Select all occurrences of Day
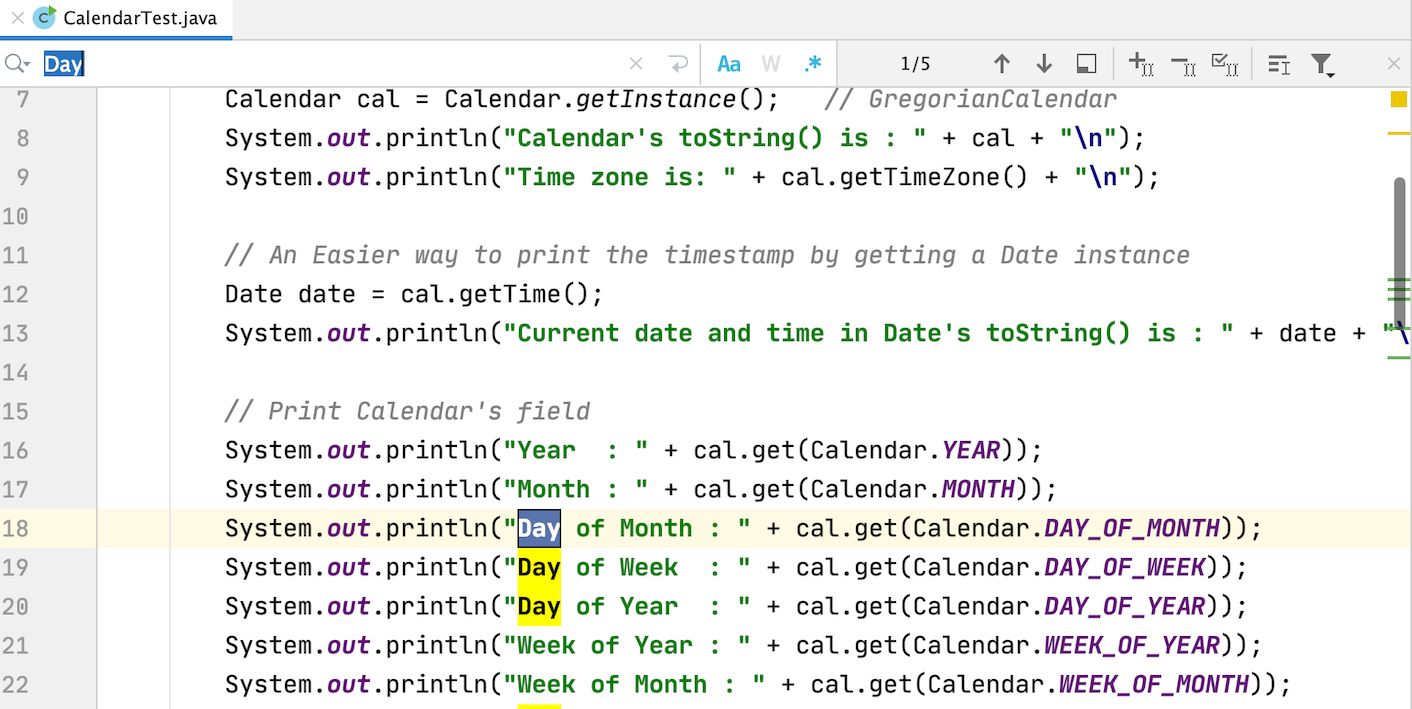Screen dimensions: 1412x709 point(1225,63)
